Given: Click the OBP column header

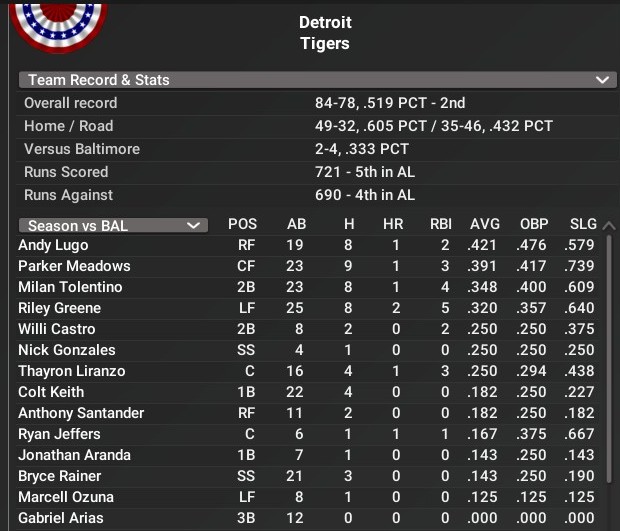Looking at the screenshot, I should [534, 225].
